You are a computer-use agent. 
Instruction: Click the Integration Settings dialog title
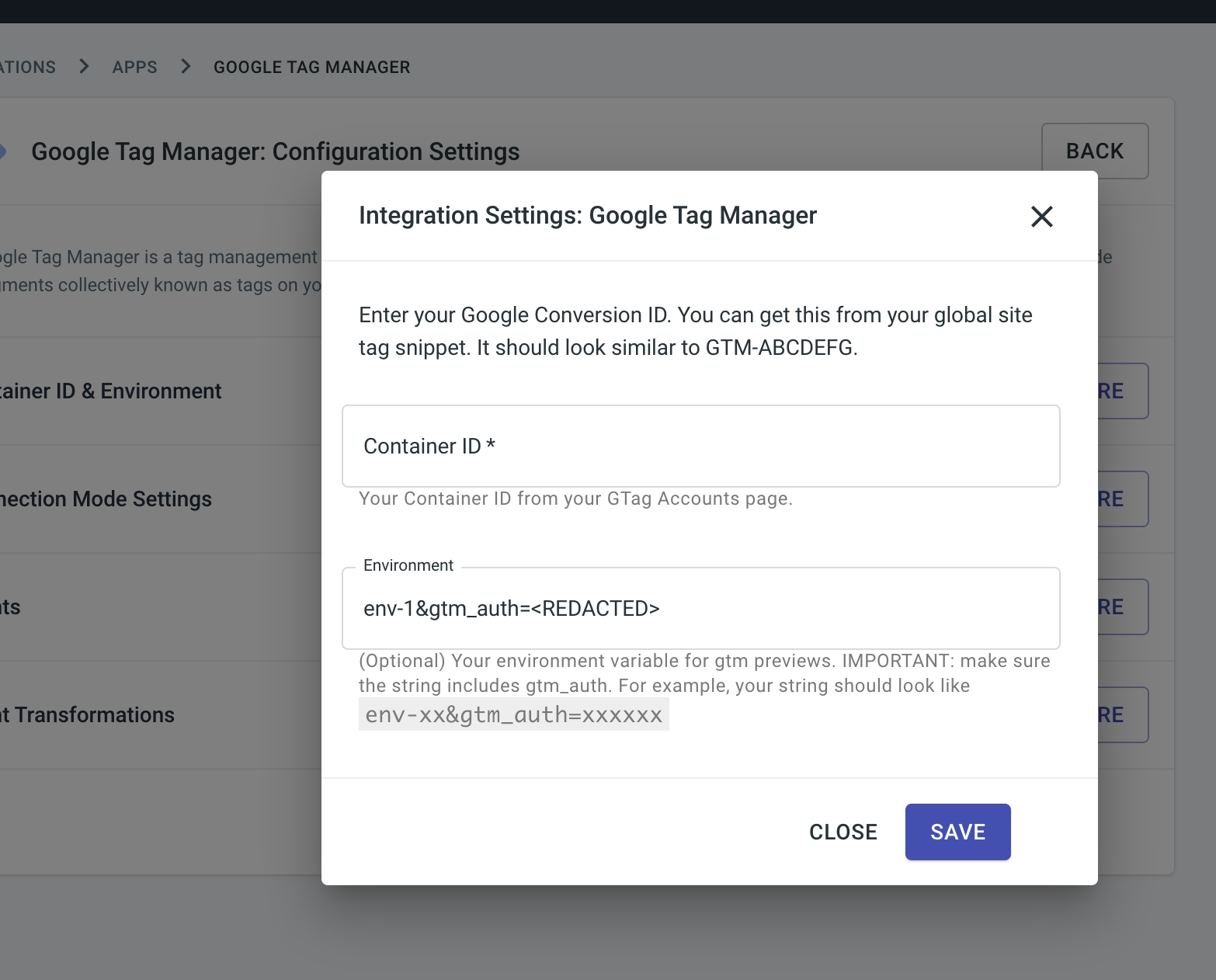pos(587,216)
